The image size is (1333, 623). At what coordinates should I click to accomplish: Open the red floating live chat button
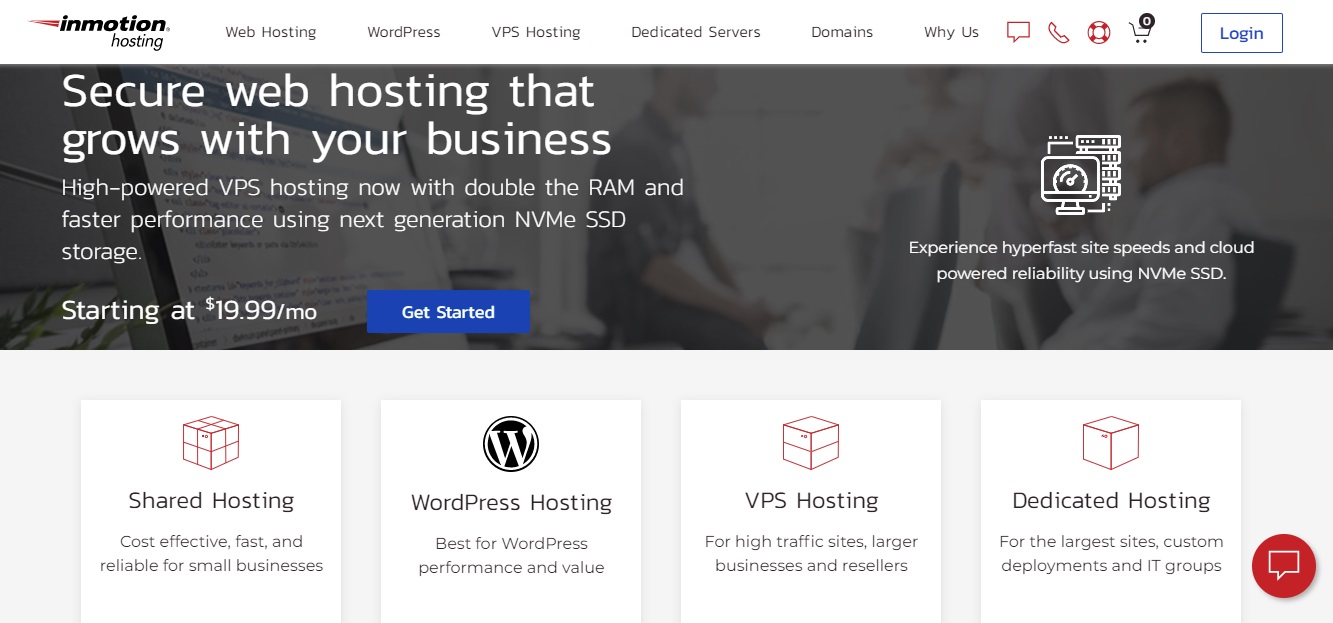[1283, 565]
